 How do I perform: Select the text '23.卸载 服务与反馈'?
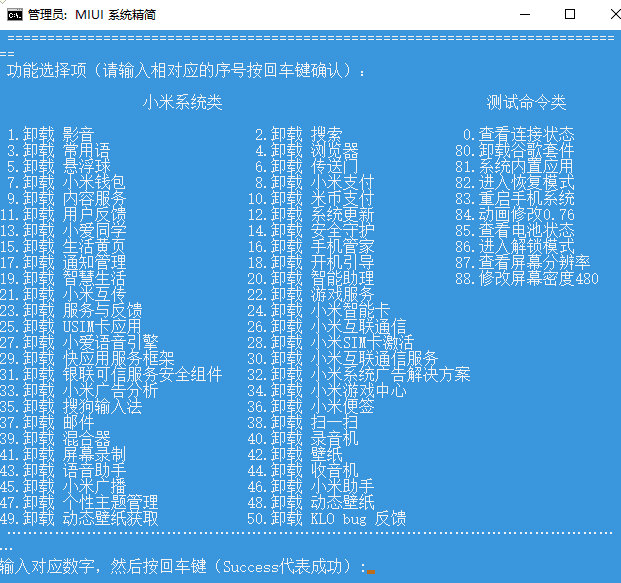pyautogui.click(x=71, y=311)
